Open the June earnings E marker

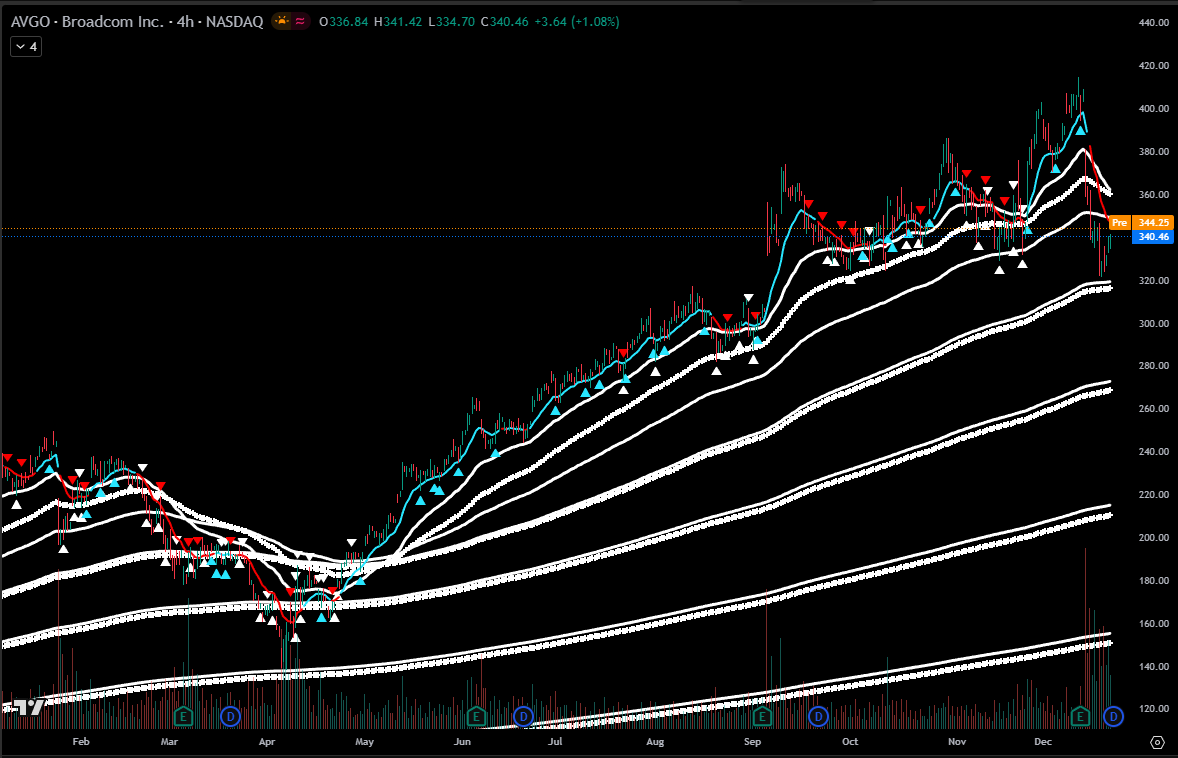476,716
